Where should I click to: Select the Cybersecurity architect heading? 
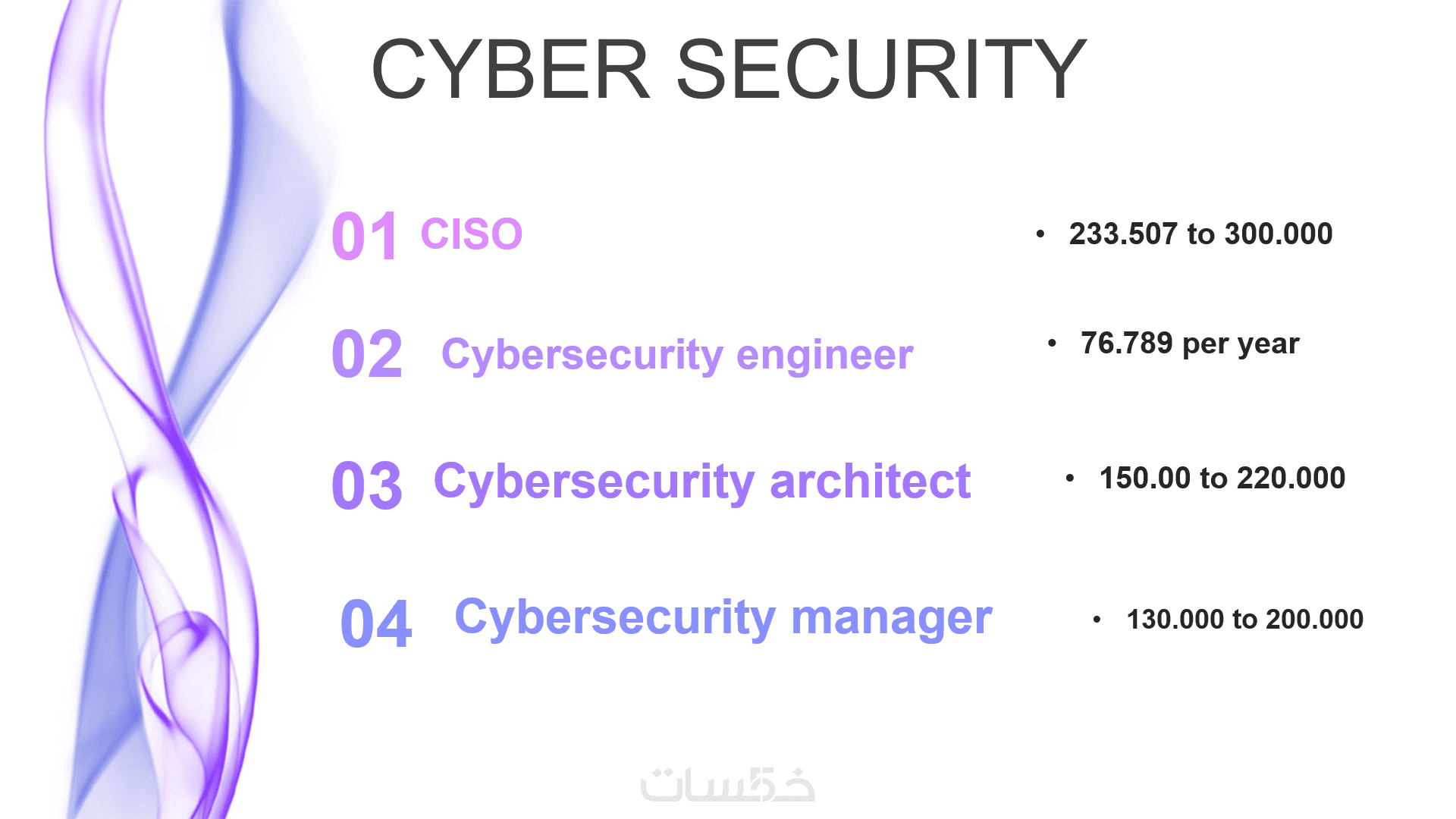[701, 482]
